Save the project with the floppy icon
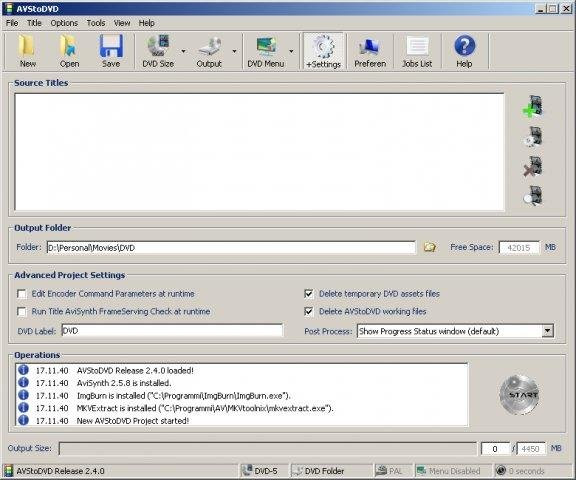 tap(111, 51)
